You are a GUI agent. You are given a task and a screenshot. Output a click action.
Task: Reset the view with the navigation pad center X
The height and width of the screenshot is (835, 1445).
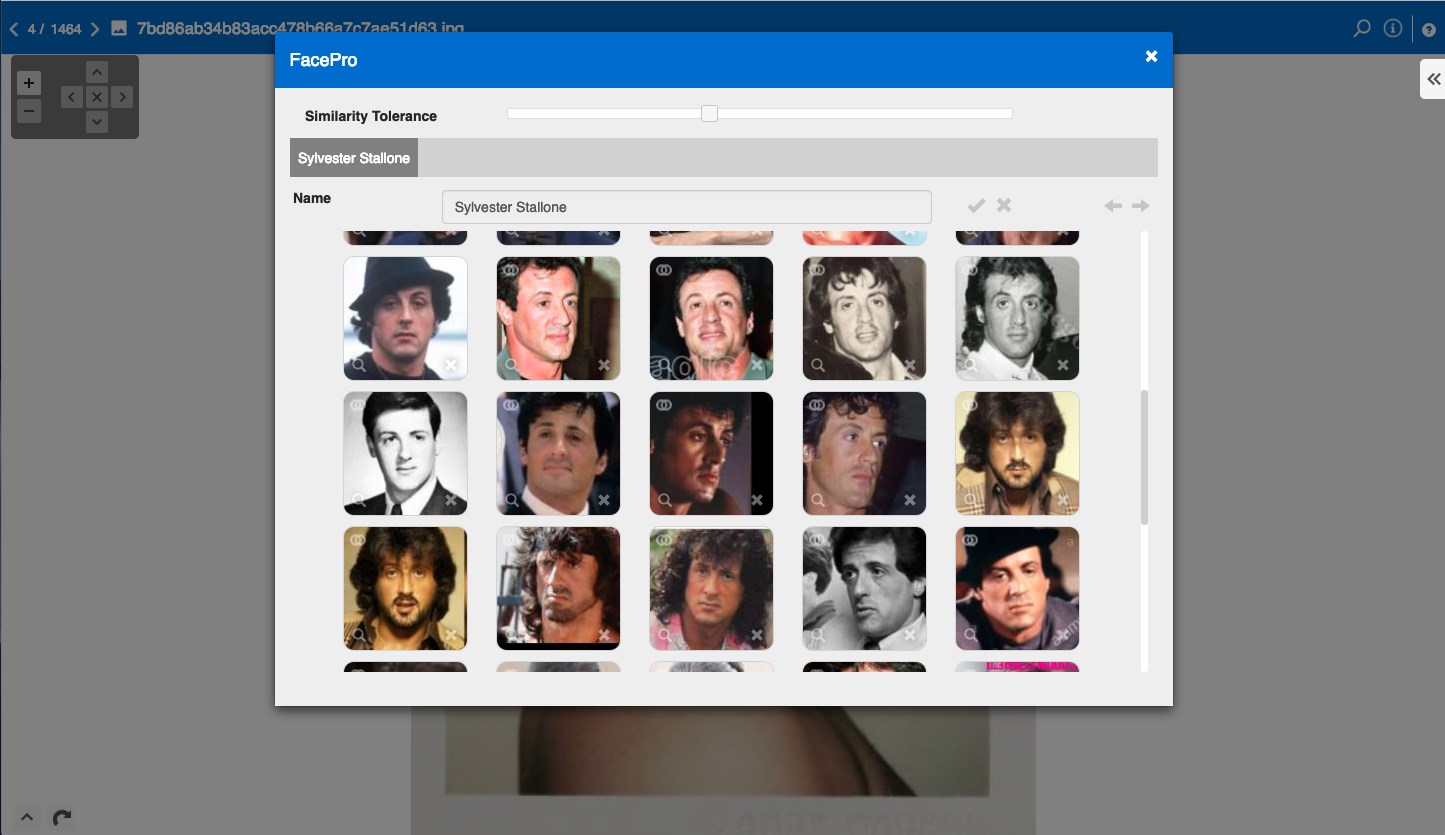coord(96,97)
